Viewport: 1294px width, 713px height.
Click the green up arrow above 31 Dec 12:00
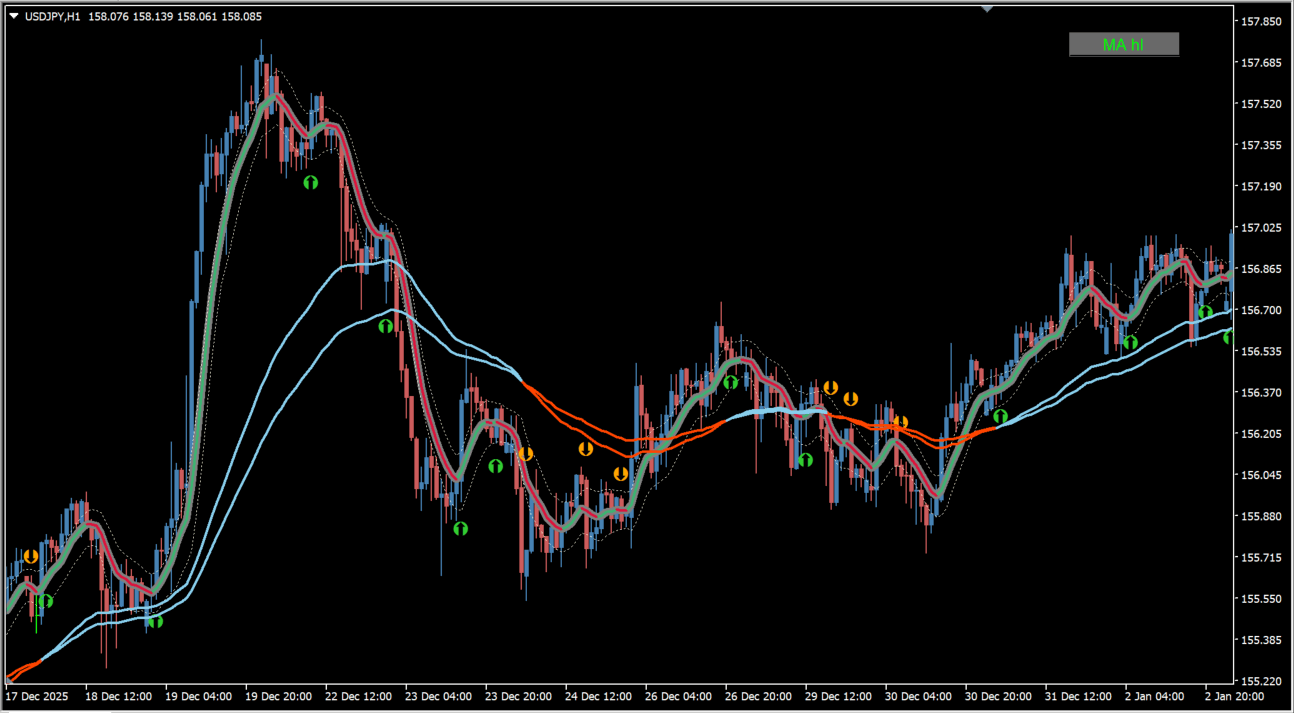[1130, 342]
